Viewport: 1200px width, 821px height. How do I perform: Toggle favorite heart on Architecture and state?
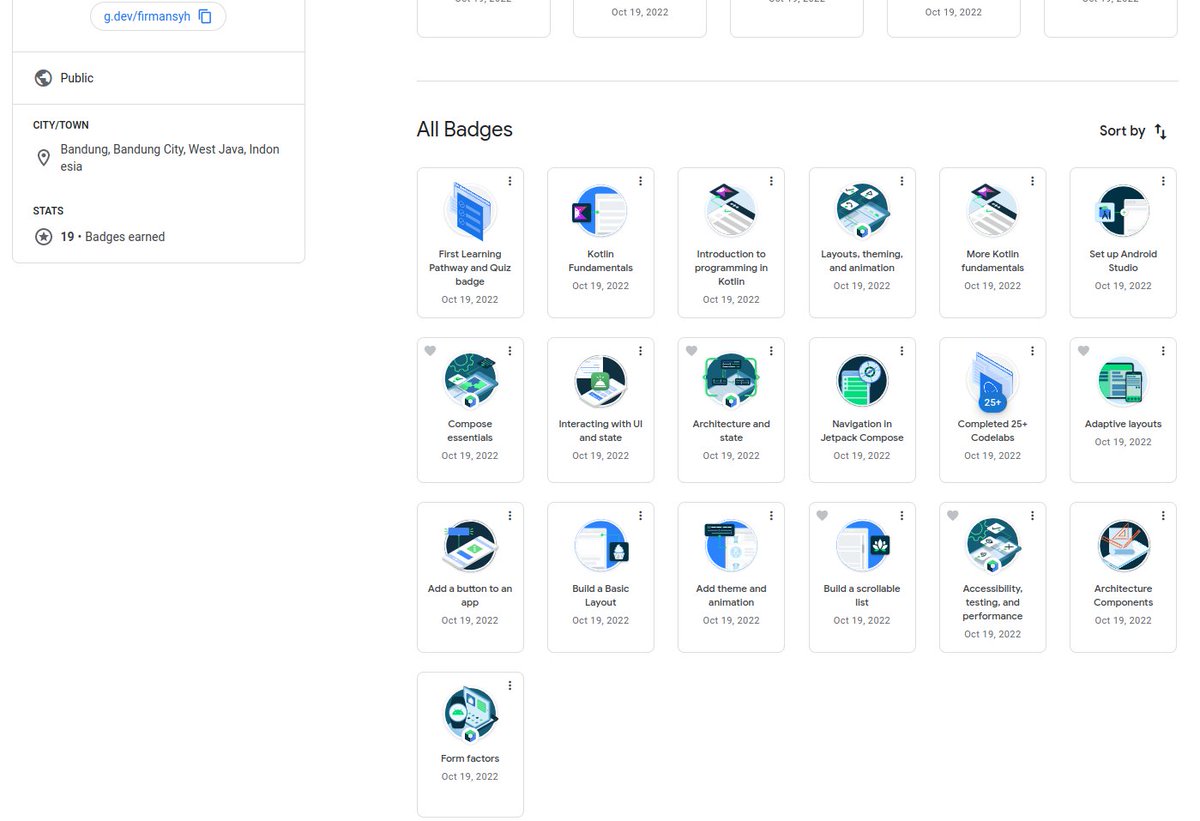coord(691,351)
